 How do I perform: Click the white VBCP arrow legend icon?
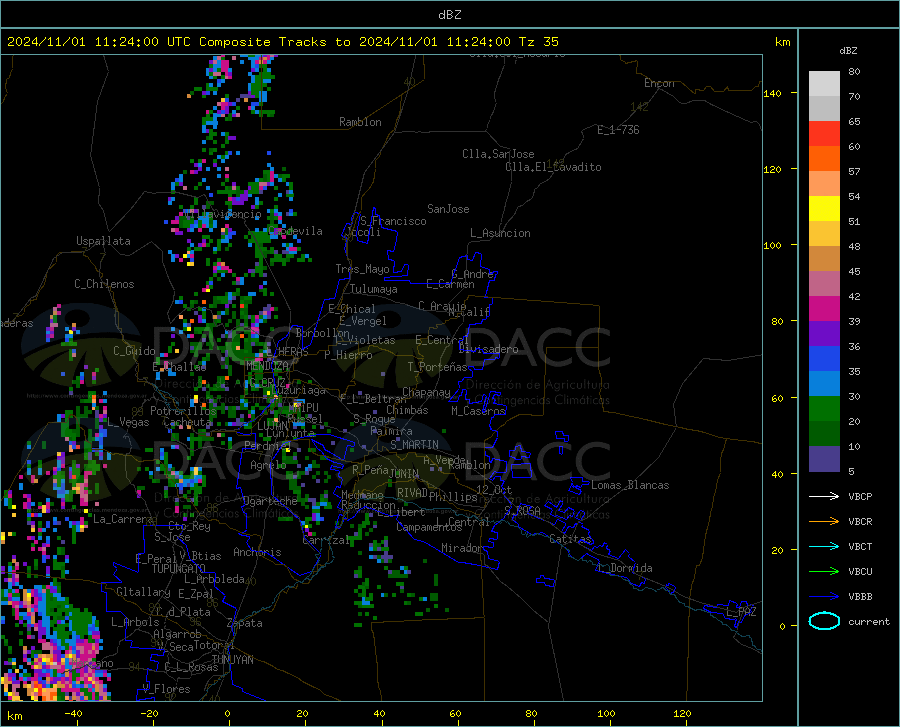pyautogui.click(x=824, y=496)
